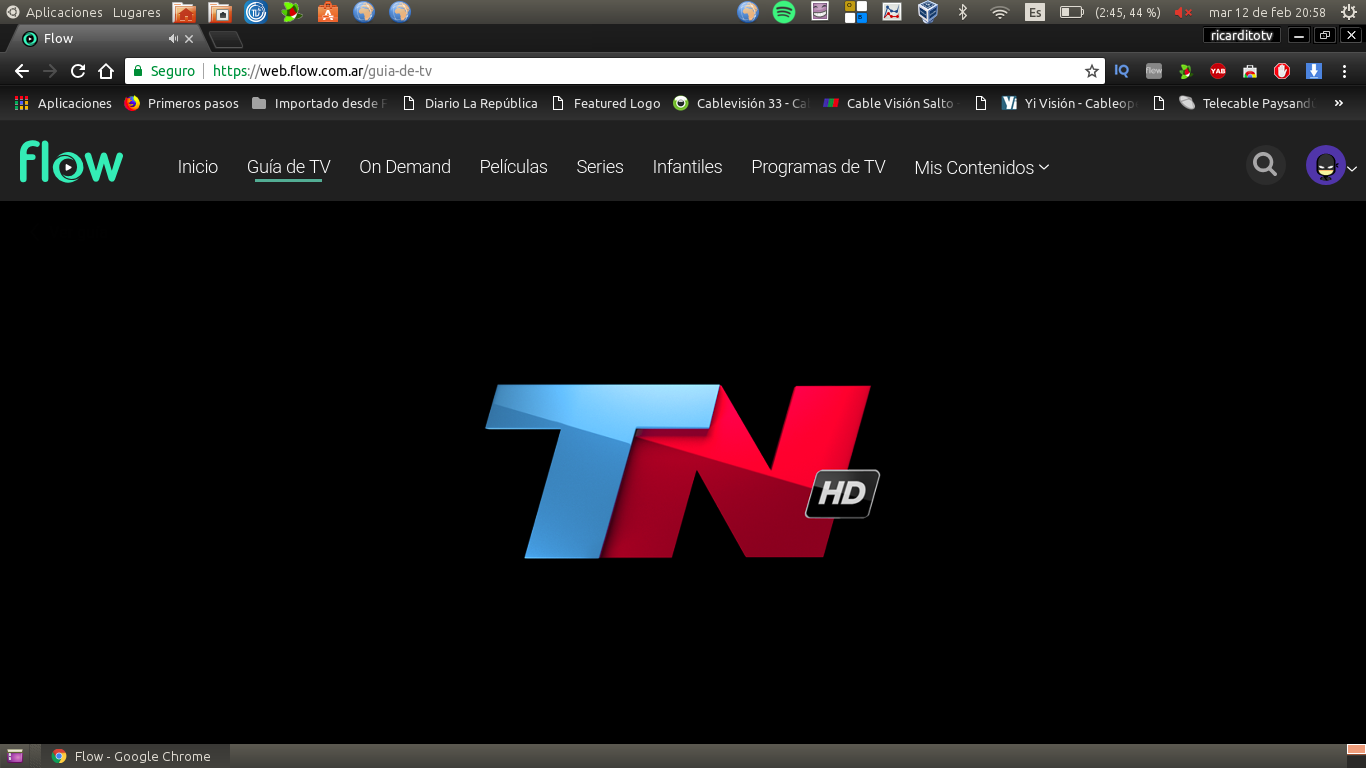Click the ricarditotv Chrome profile button
This screenshot has width=1366, height=768.
[1241, 36]
